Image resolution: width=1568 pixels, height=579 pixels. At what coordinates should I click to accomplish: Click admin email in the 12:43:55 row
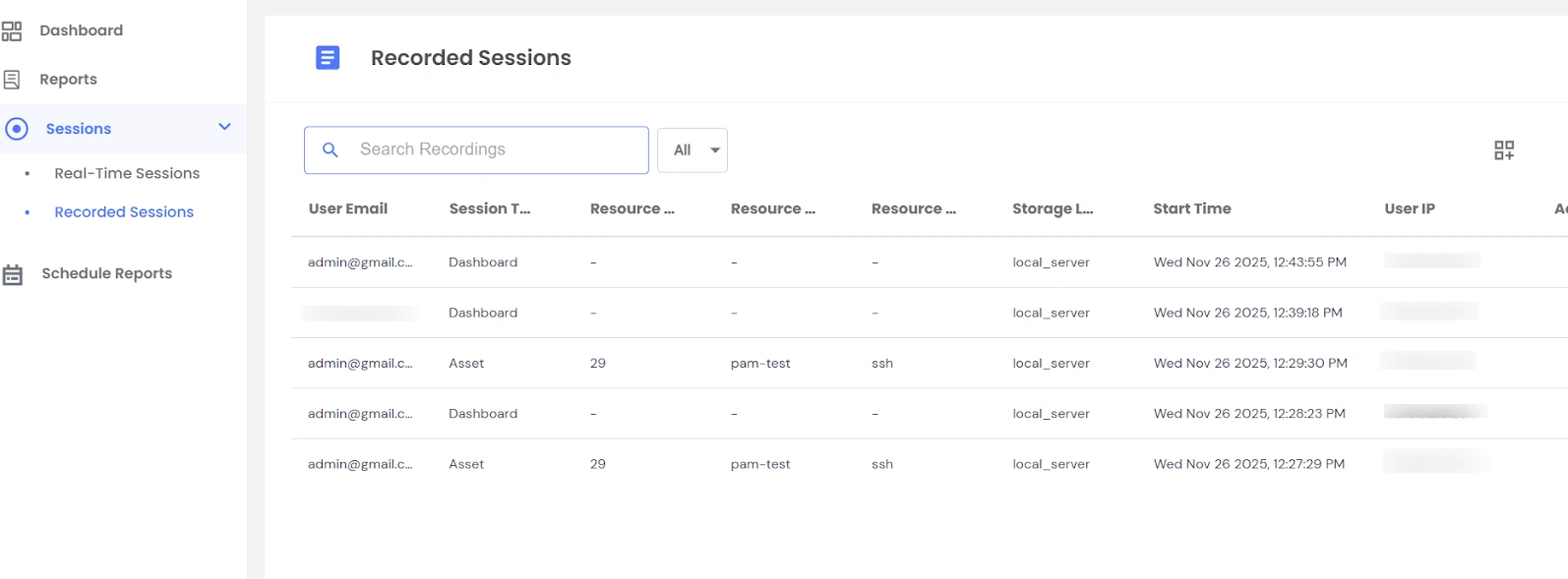pos(360,262)
